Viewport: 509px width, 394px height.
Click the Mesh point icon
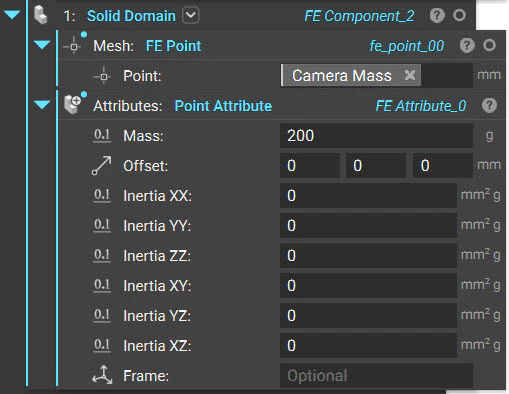point(74,46)
